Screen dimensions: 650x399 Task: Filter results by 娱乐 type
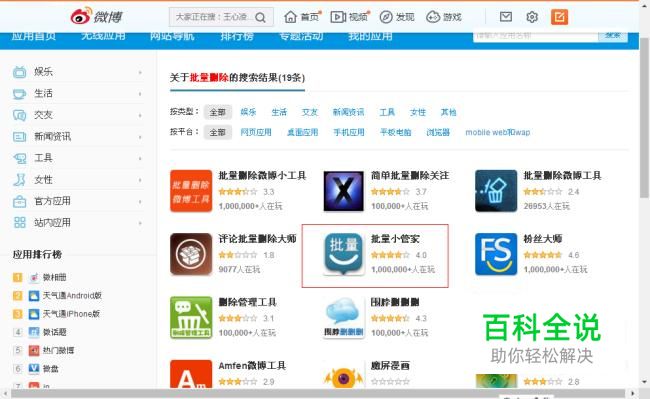point(248,112)
